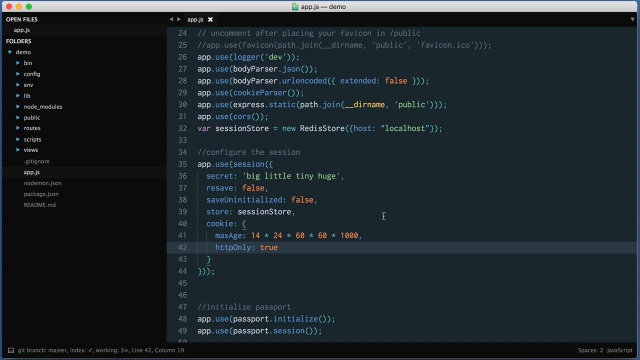Image resolution: width=640 pixels, height=360 pixels.
Task: Click 'app.use(passport.session());' line
Action: 260,331
